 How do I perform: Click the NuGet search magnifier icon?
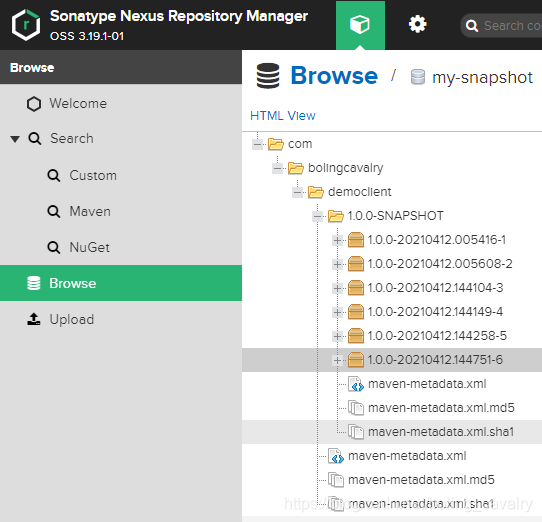pyautogui.click(x=54, y=247)
